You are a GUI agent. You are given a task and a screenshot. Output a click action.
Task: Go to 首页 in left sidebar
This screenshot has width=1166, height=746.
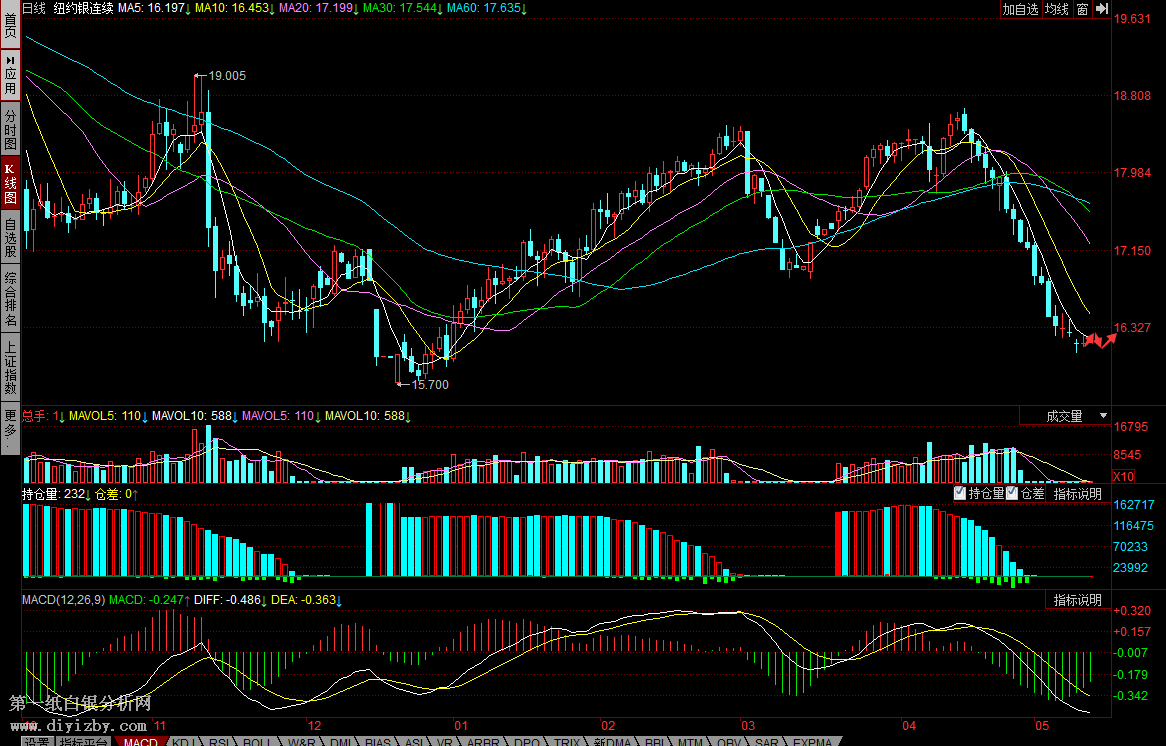10,24
